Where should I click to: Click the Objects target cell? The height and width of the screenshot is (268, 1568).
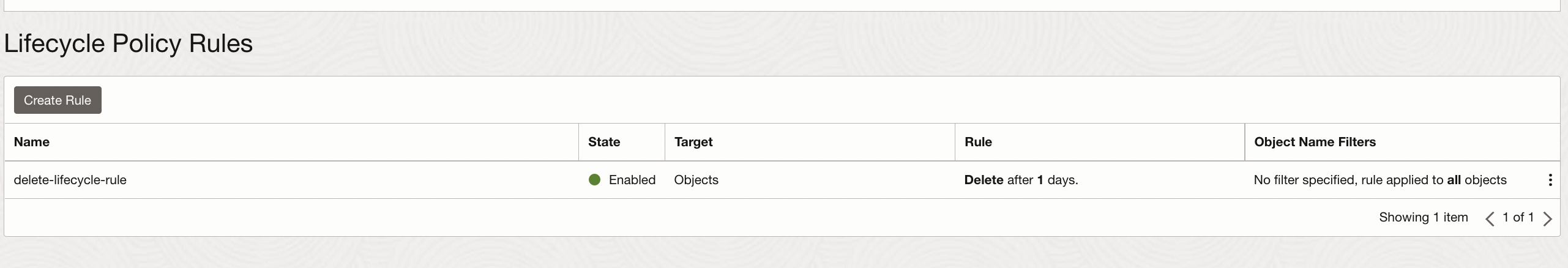click(696, 180)
